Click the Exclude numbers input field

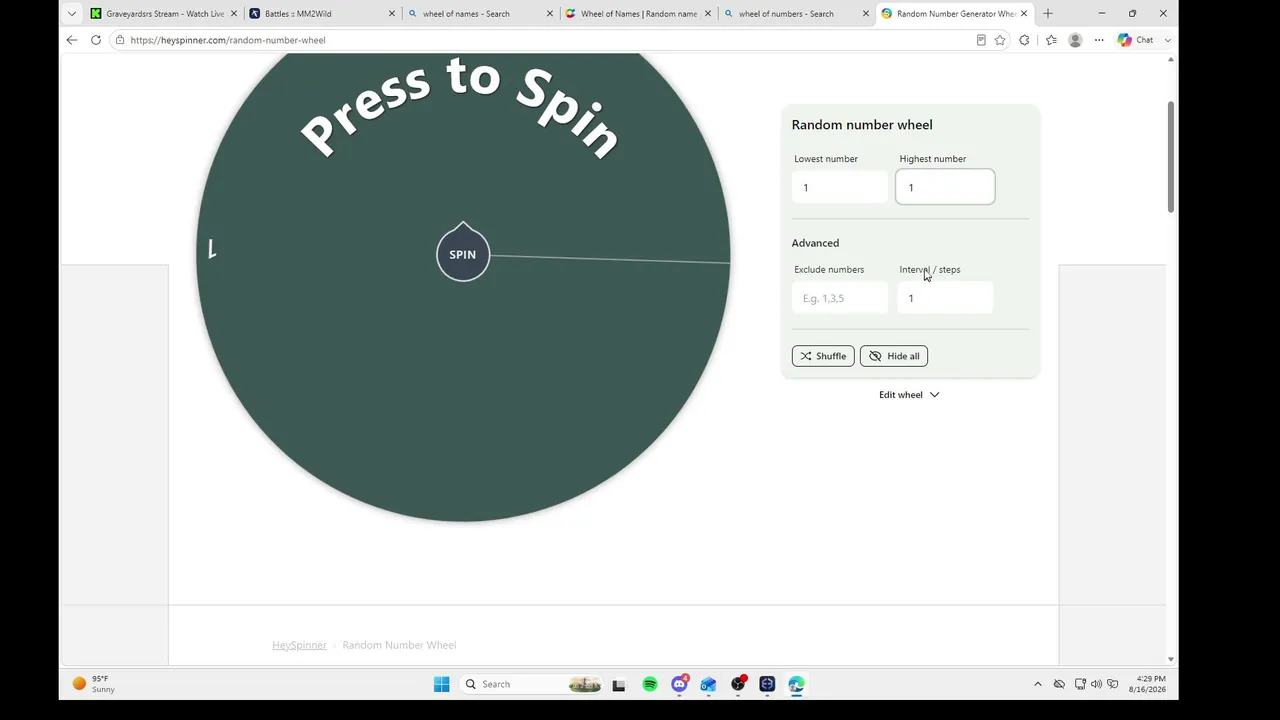point(840,298)
